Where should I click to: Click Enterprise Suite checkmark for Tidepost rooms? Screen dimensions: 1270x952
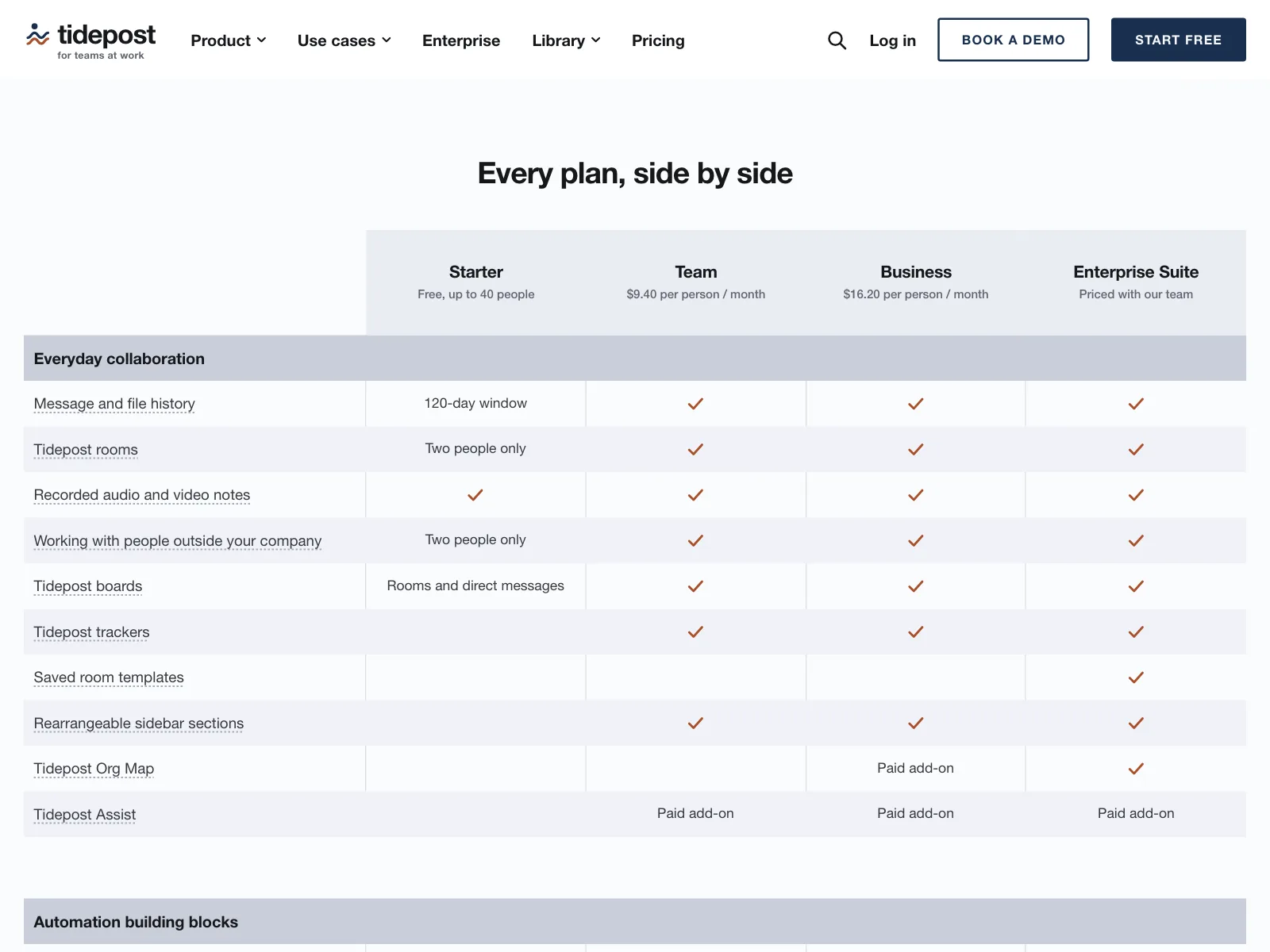click(x=1136, y=449)
